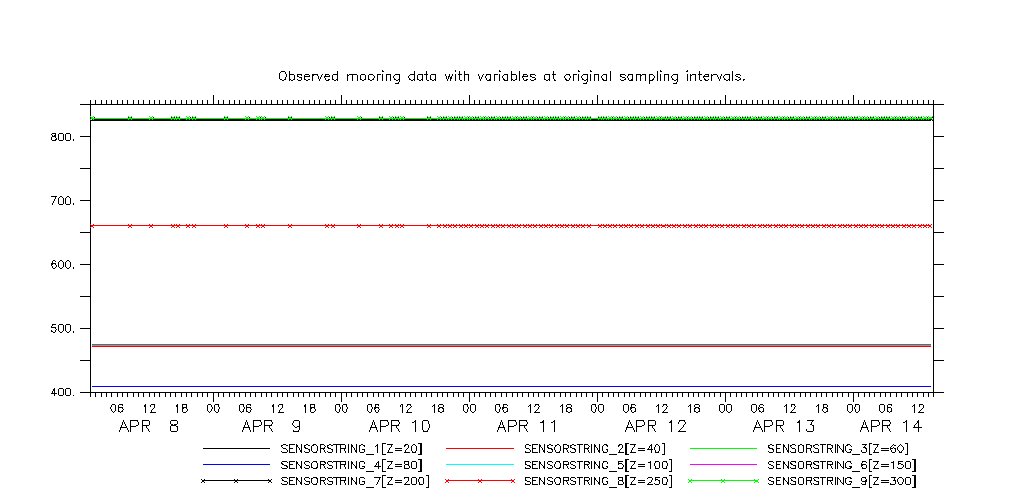1009x504 pixels.
Task: Select the SENSORSTRING_3[Z=60] legend entry text
Action: pyautogui.click(x=838, y=449)
